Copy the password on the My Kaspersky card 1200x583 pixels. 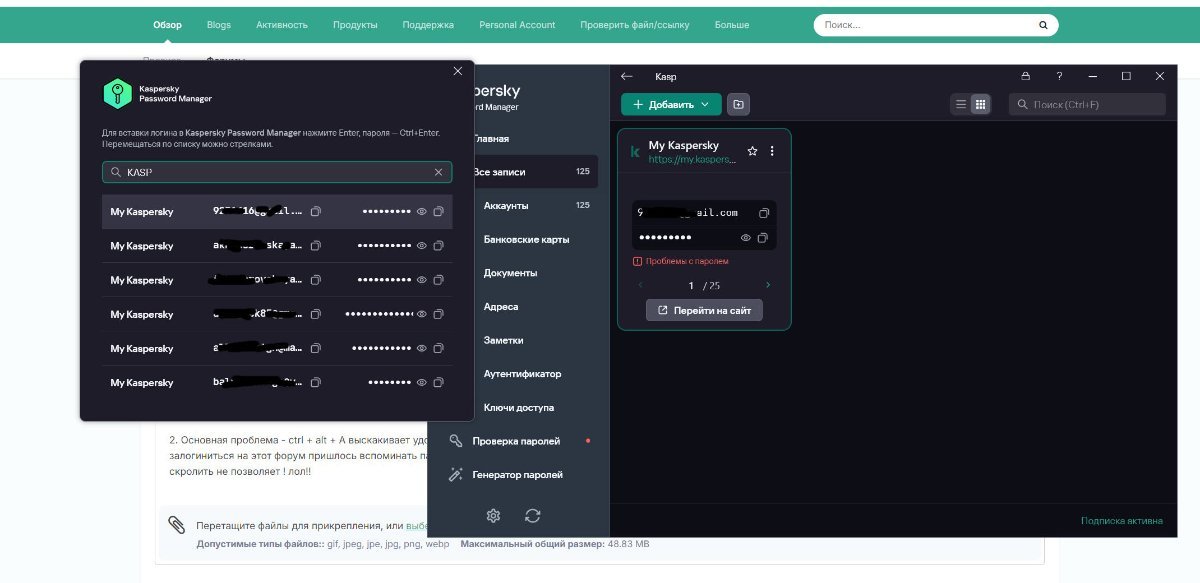(763, 238)
